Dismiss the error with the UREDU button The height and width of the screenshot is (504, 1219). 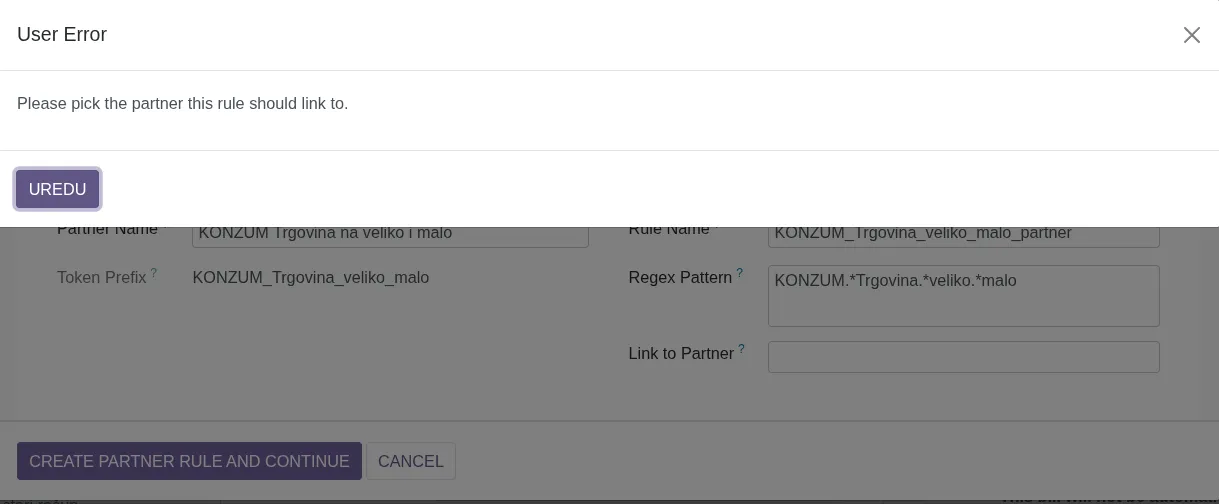tap(57, 189)
